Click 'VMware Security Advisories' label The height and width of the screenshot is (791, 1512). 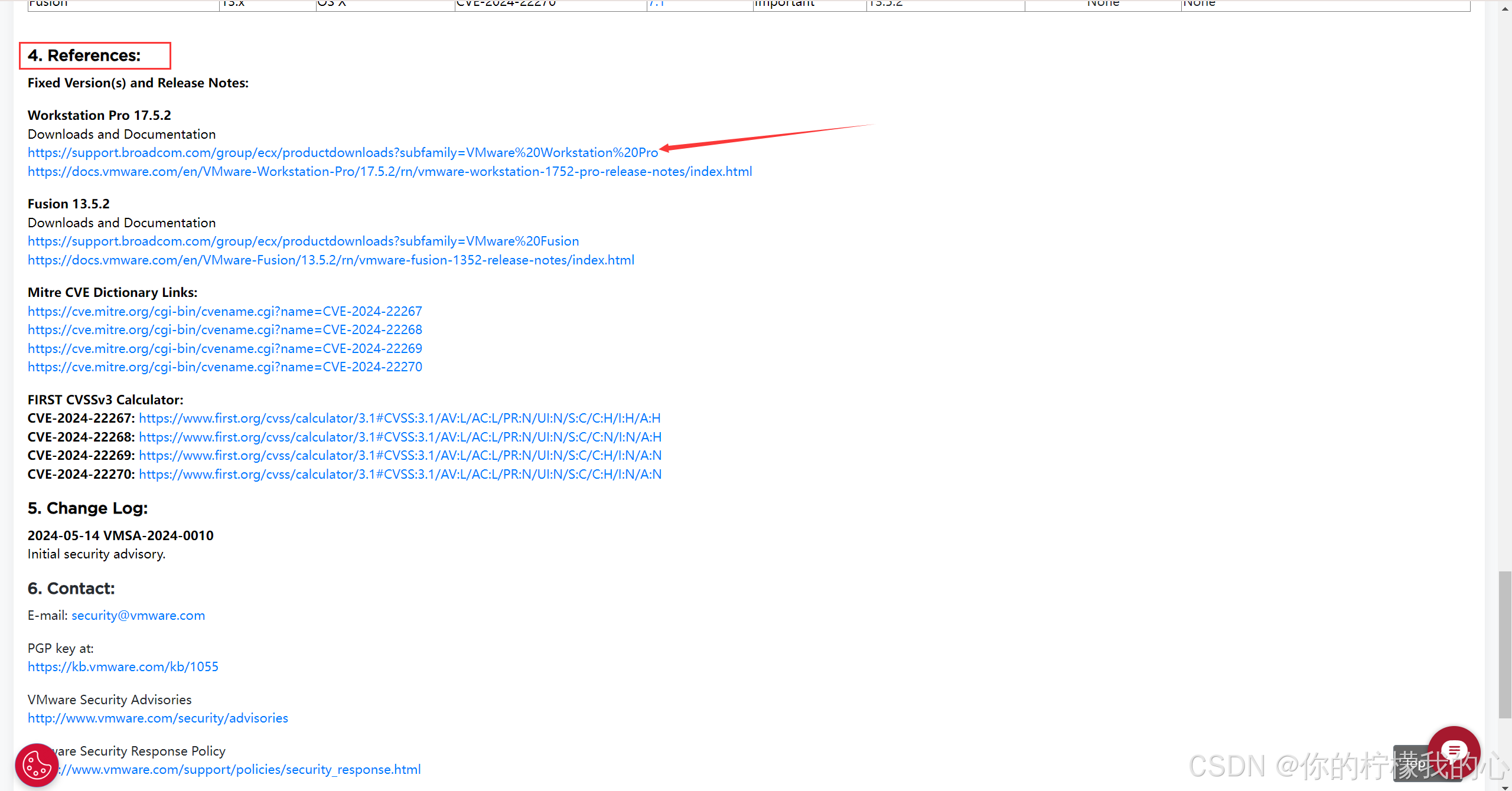click(x=110, y=700)
